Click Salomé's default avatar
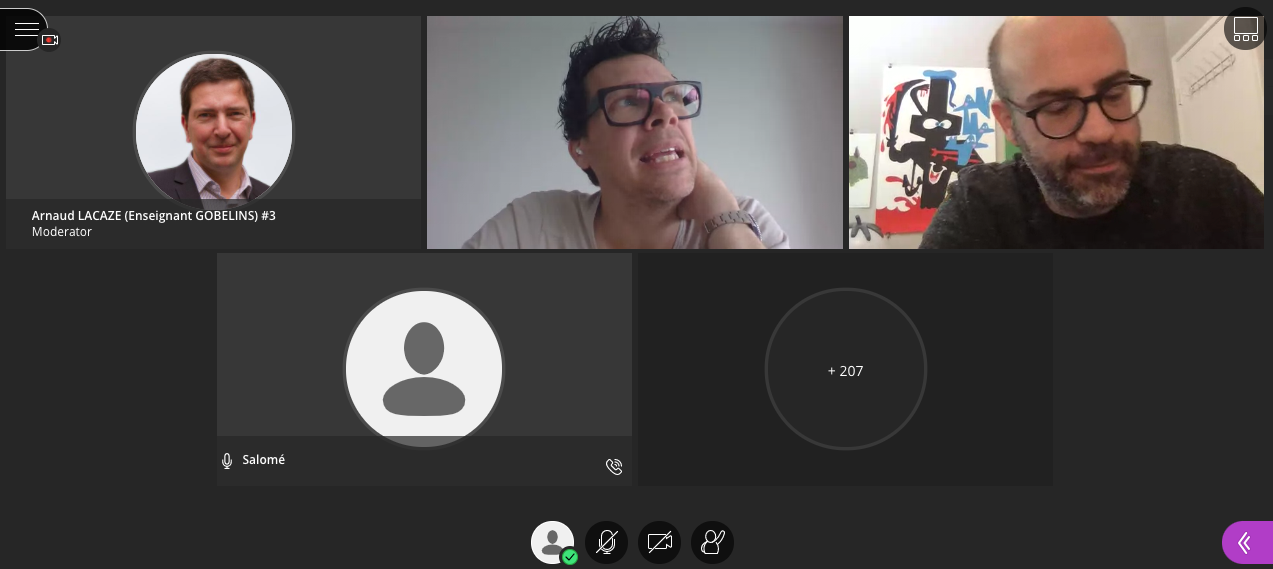This screenshot has height=569, width=1273. coord(424,368)
